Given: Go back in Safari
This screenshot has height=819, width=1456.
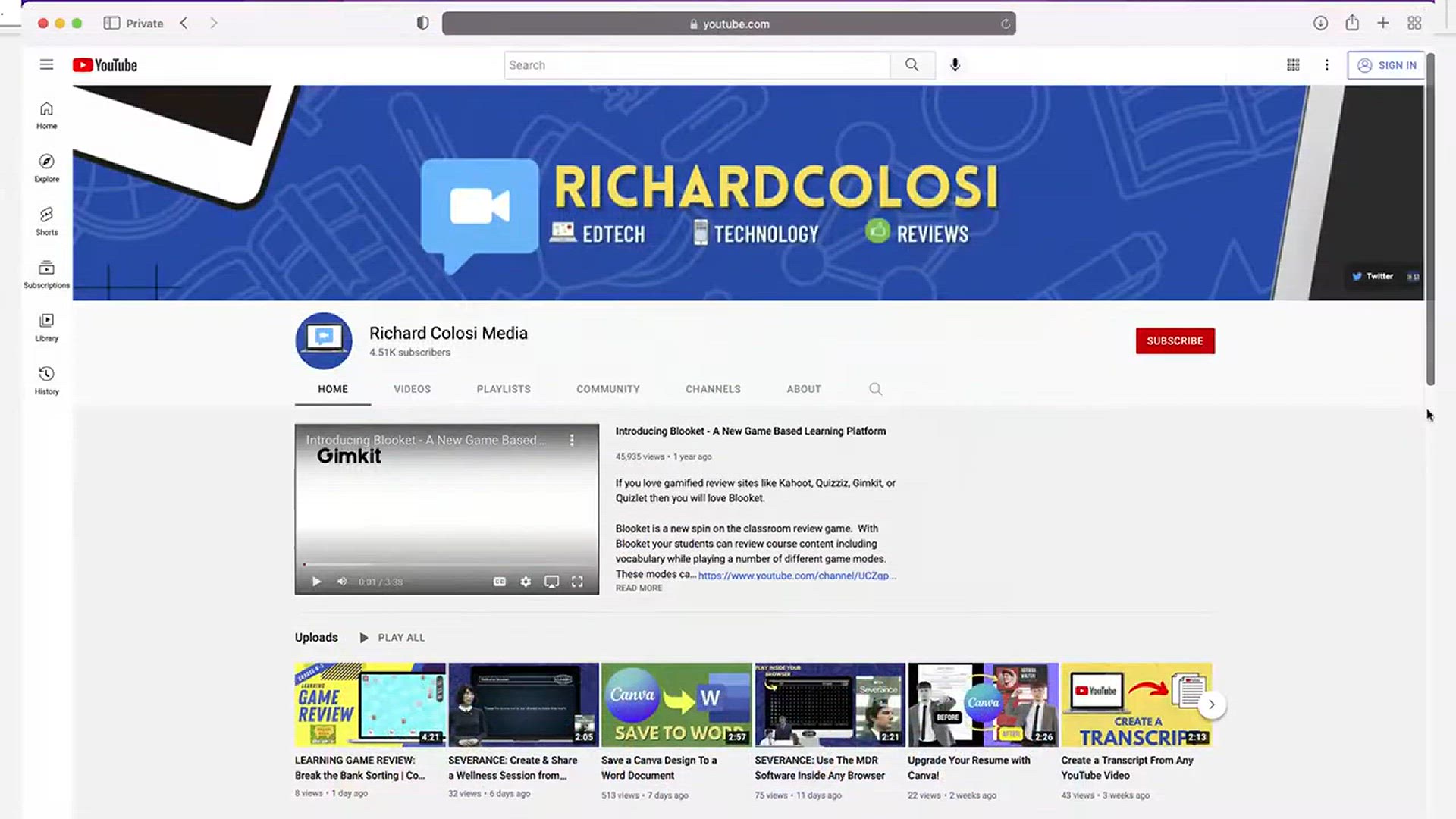Looking at the screenshot, I should point(184,23).
